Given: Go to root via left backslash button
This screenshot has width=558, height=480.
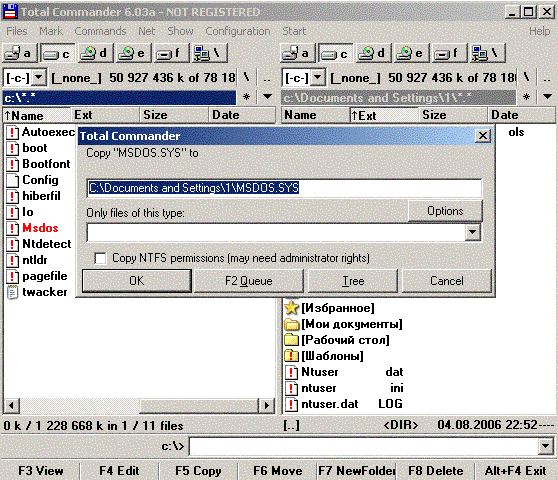Looking at the screenshot, I should 246,77.
